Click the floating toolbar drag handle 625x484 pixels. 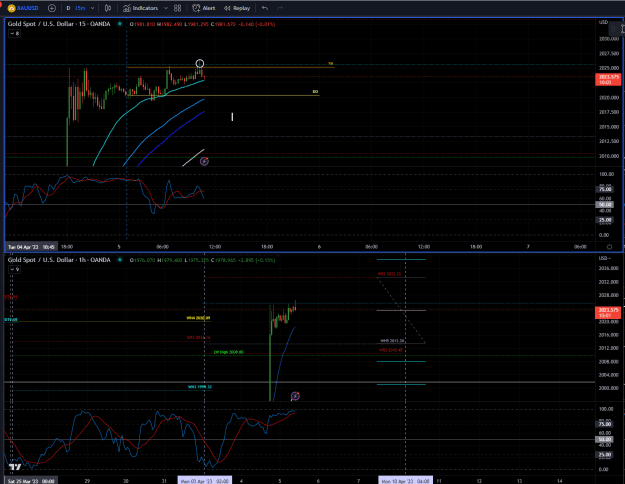(x=613, y=29)
